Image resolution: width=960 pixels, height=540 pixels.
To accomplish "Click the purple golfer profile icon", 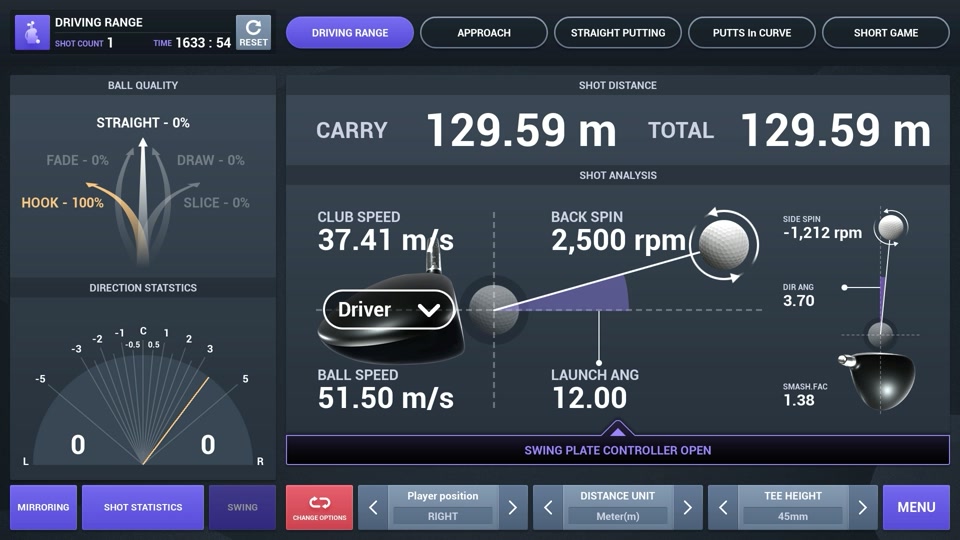I will 32,32.
